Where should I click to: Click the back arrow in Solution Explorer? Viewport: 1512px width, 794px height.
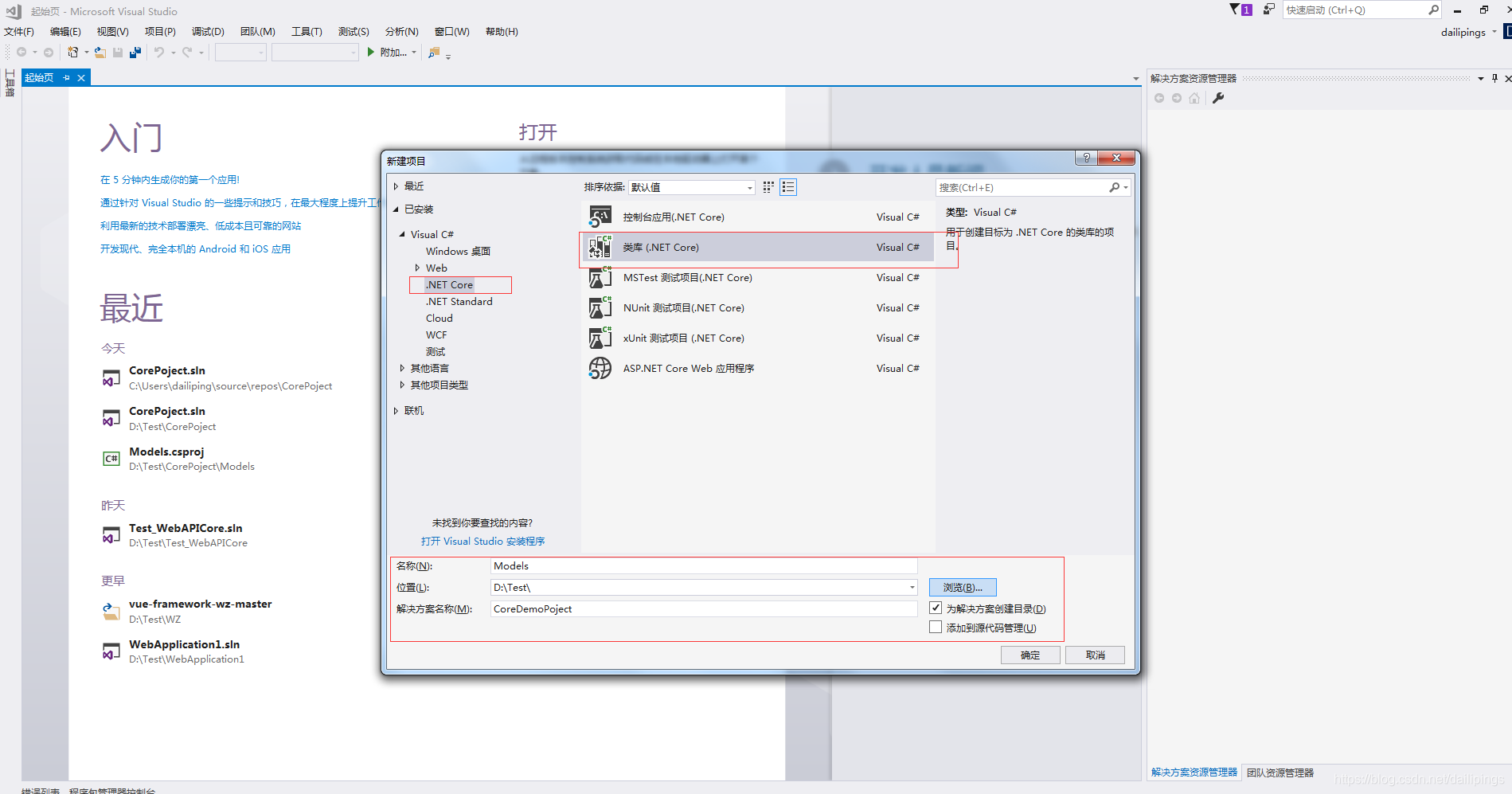click(1159, 98)
